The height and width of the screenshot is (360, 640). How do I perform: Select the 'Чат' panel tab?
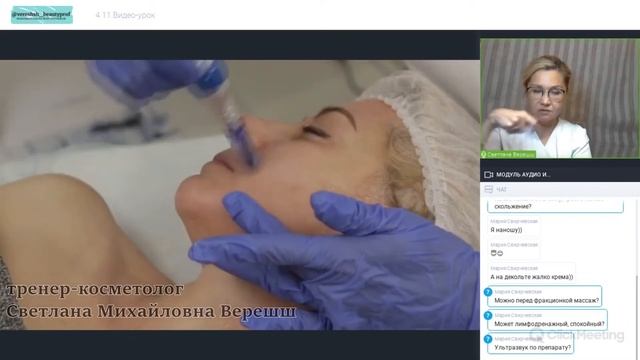click(560, 189)
